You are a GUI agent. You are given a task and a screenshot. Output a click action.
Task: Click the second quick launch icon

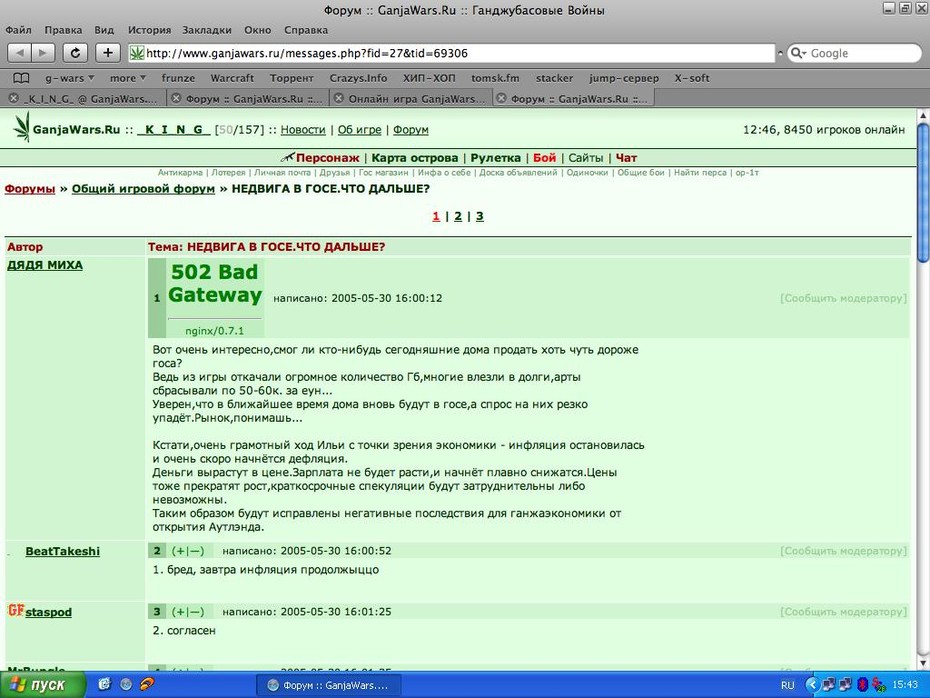126,684
